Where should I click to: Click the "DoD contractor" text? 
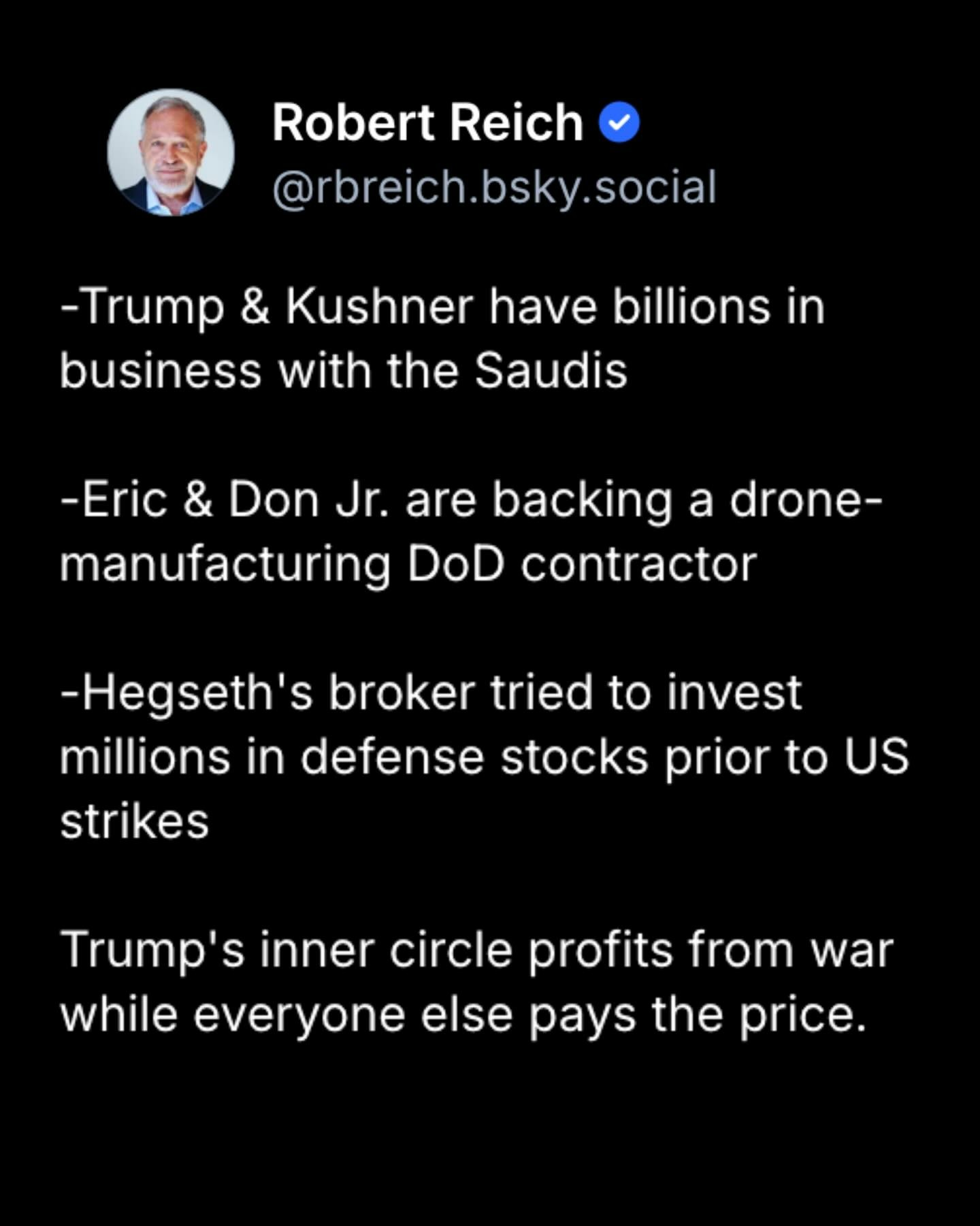point(582,565)
